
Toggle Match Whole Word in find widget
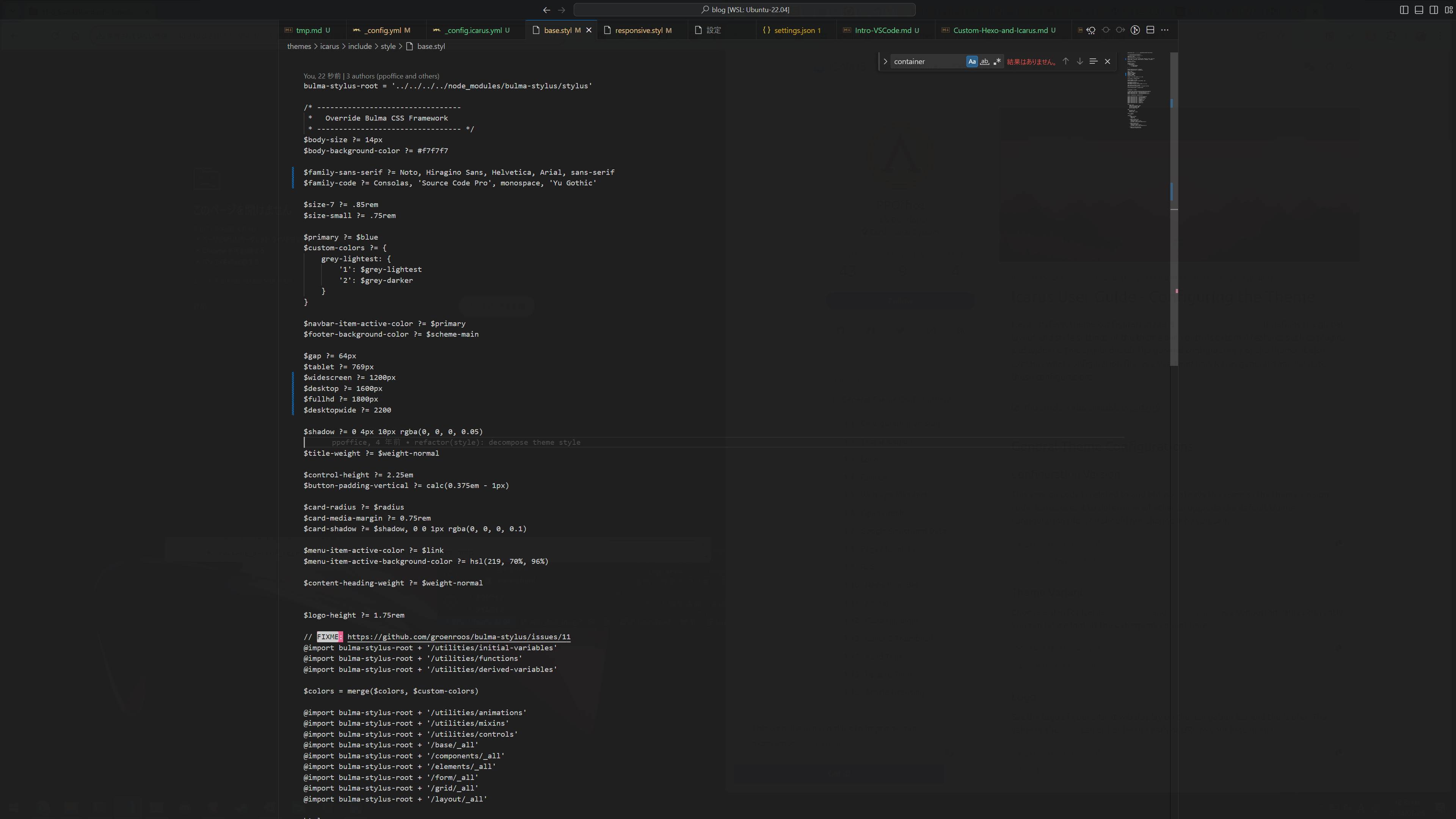coord(985,61)
